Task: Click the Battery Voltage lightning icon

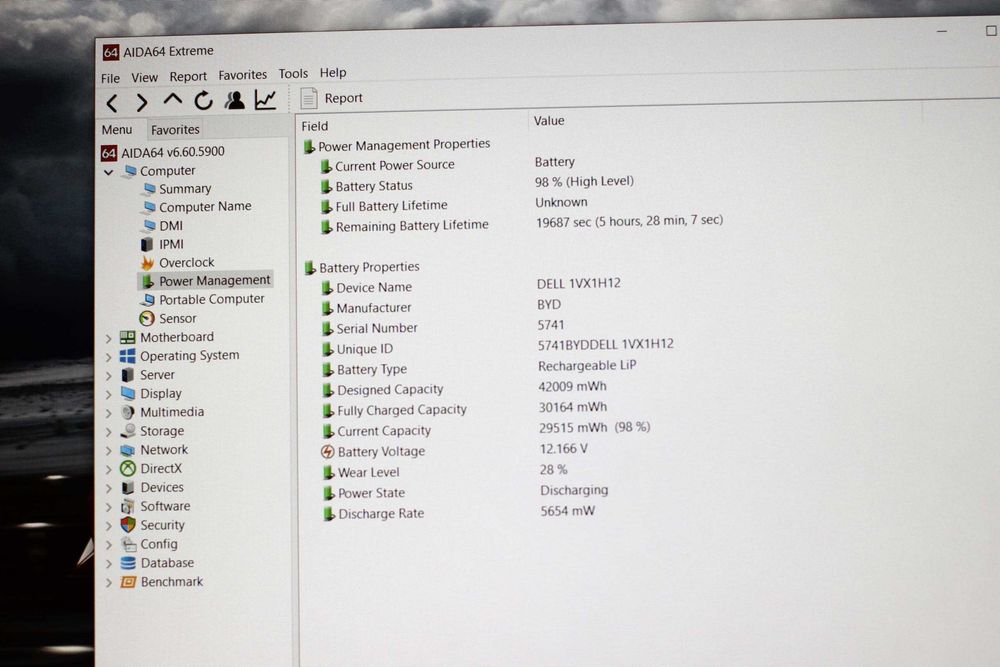Action: [x=328, y=452]
